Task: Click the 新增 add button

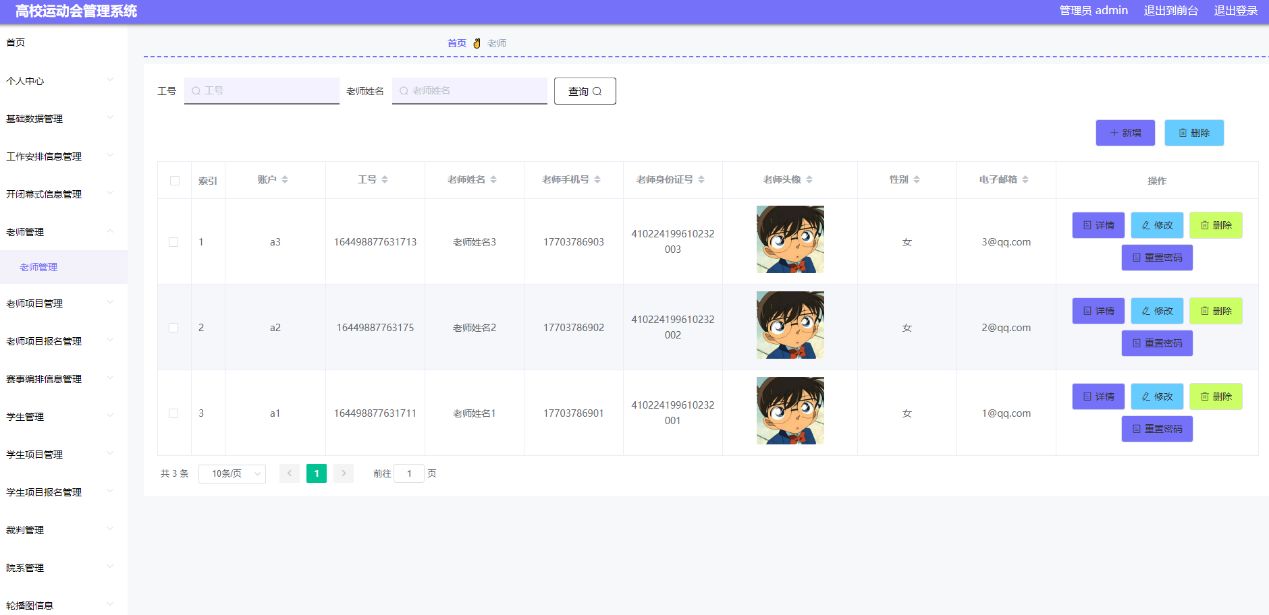Action: [x=1126, y=133]
